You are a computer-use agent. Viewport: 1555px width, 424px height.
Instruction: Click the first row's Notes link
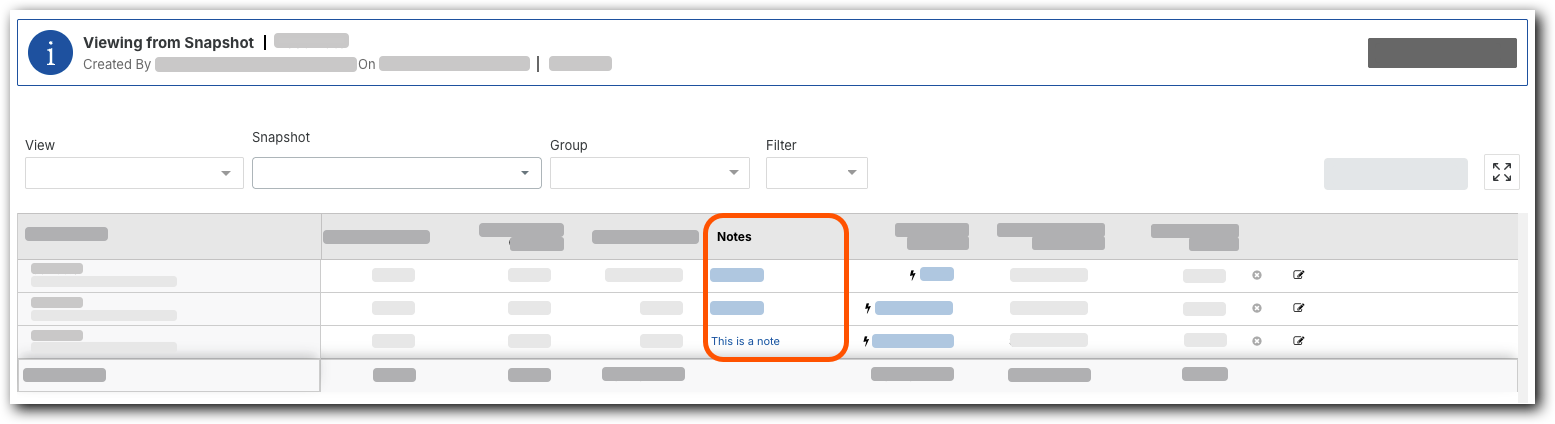point(737,275)
